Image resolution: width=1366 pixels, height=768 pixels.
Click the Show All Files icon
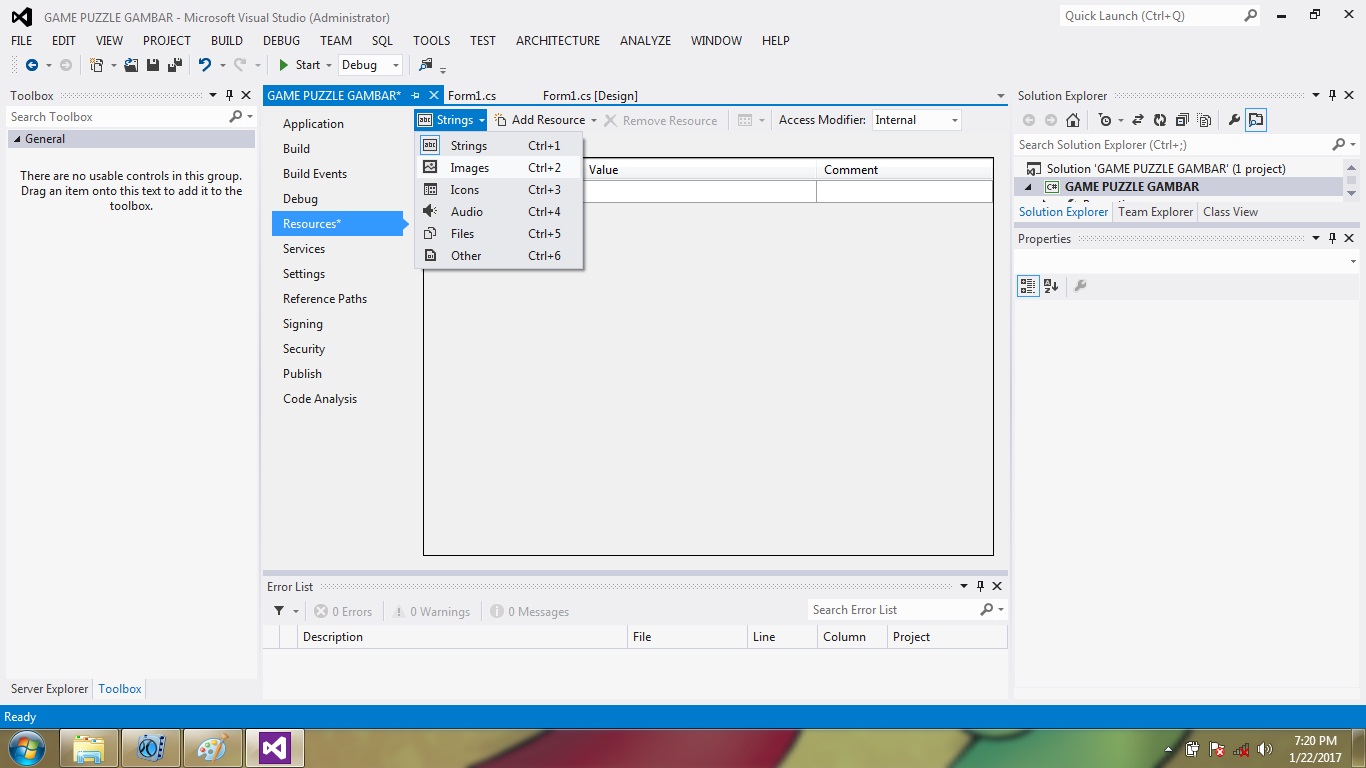pos(1204,120)
